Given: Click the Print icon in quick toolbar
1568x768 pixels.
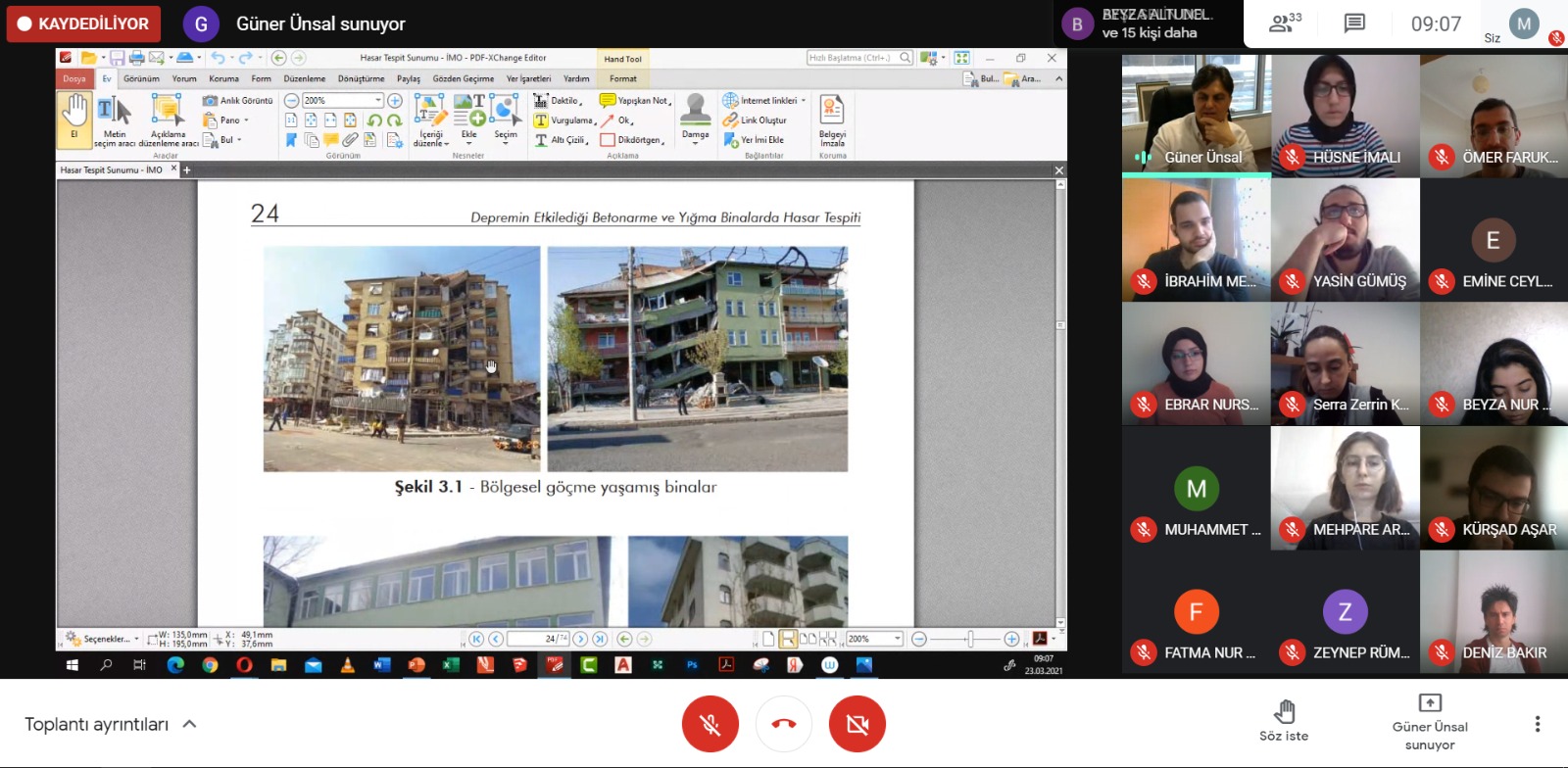Looking at the screenshot, I should [x=136, y=58].
